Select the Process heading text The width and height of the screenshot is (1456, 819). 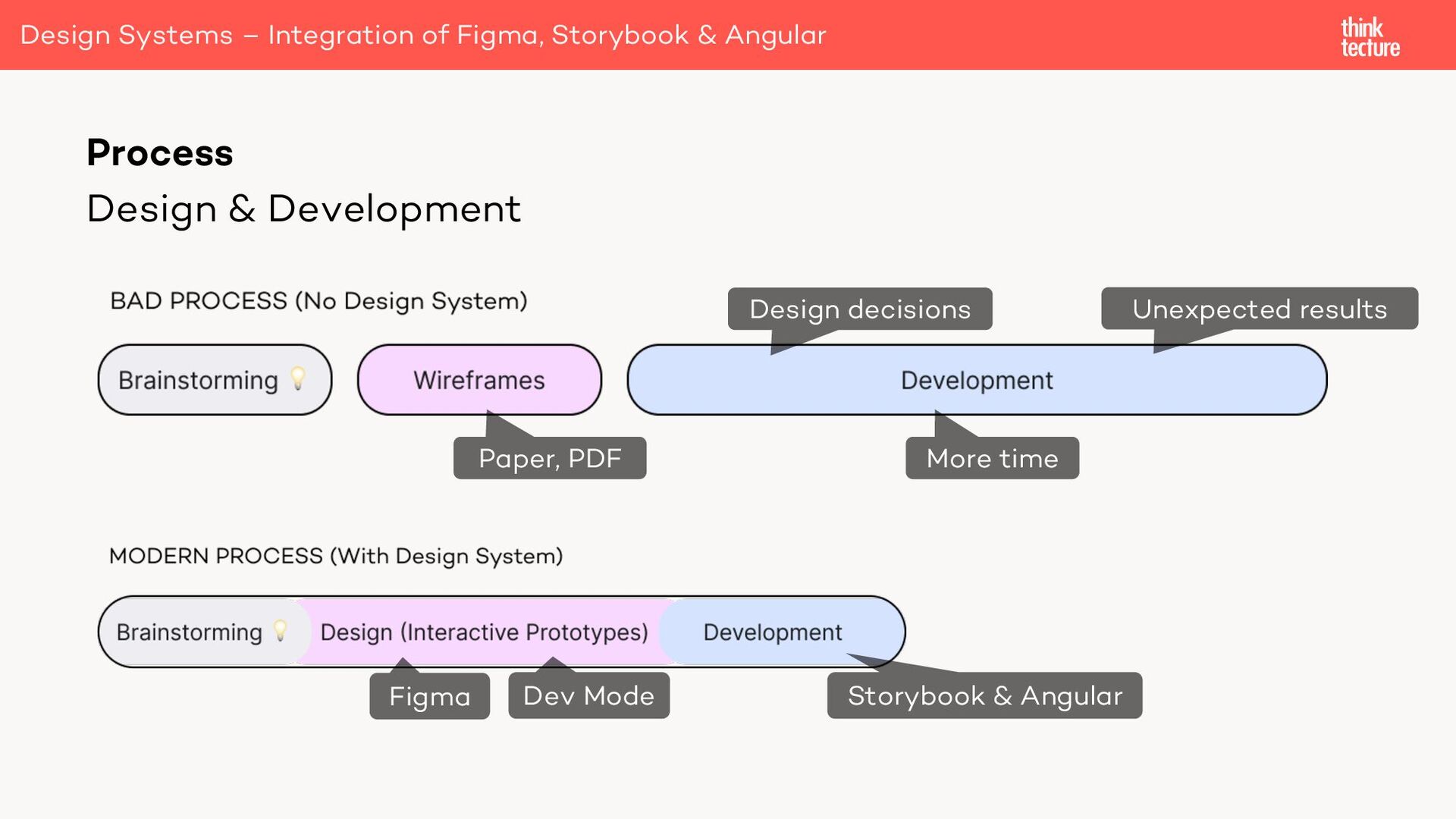(159, 152)
